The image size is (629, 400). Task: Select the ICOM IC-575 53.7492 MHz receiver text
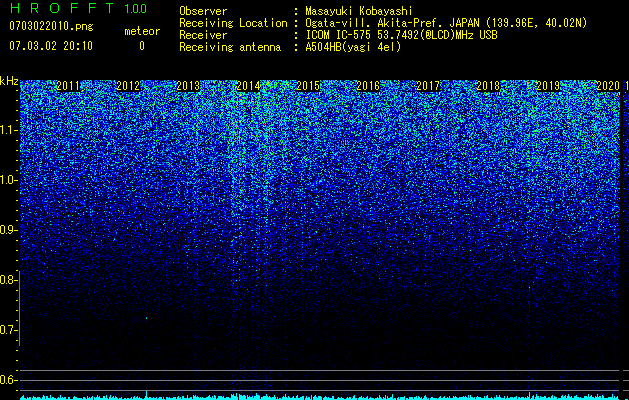[402, 35]
